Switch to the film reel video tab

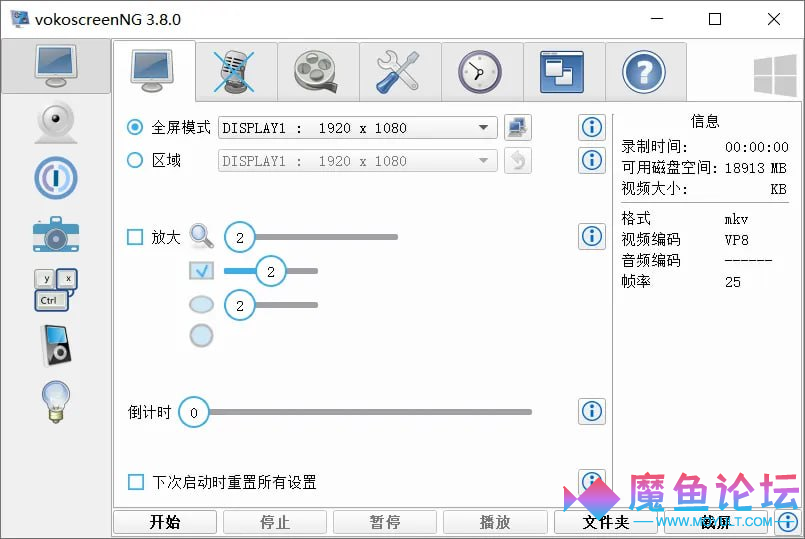coord(318,71)
